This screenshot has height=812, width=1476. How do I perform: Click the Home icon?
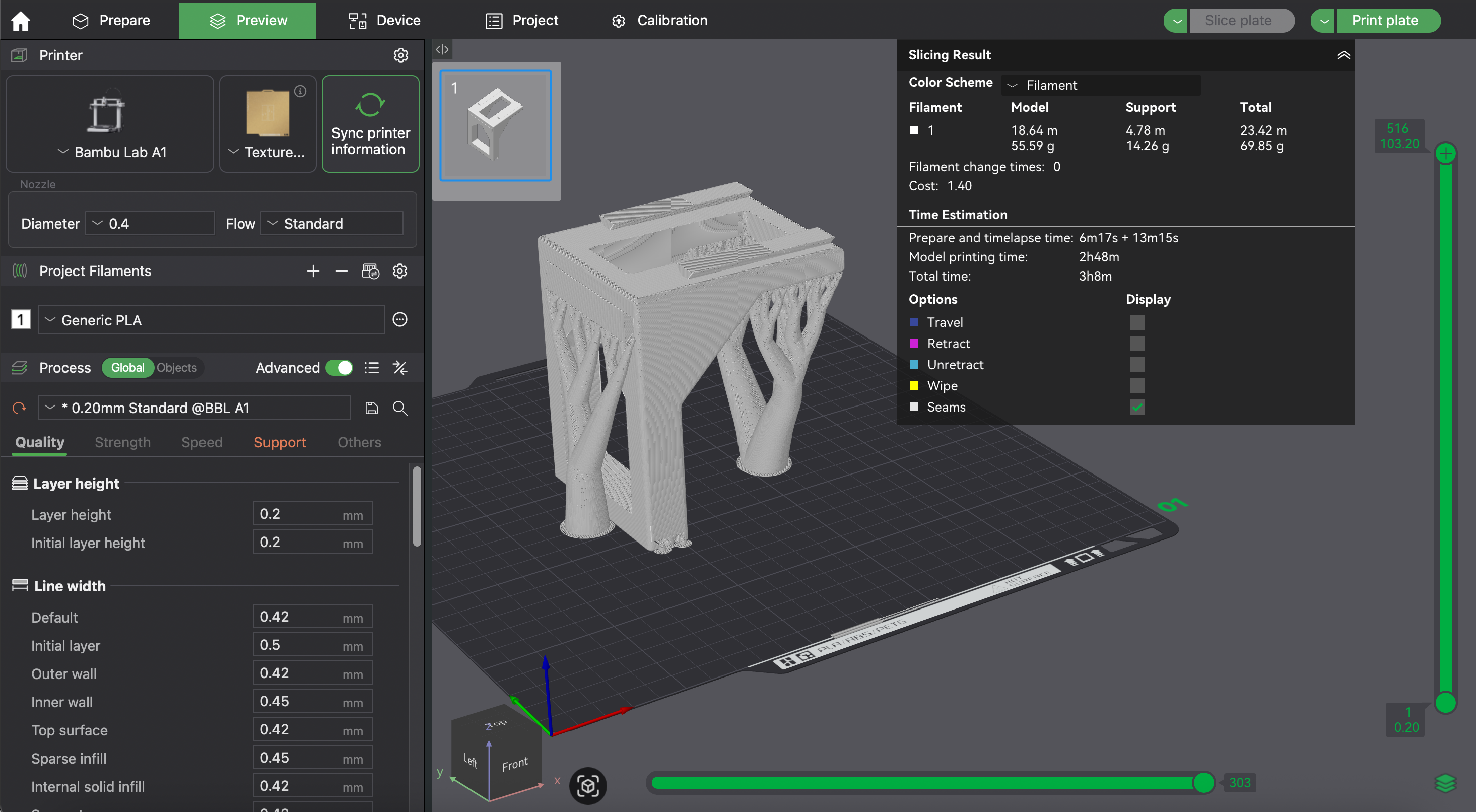coord(21,21)
